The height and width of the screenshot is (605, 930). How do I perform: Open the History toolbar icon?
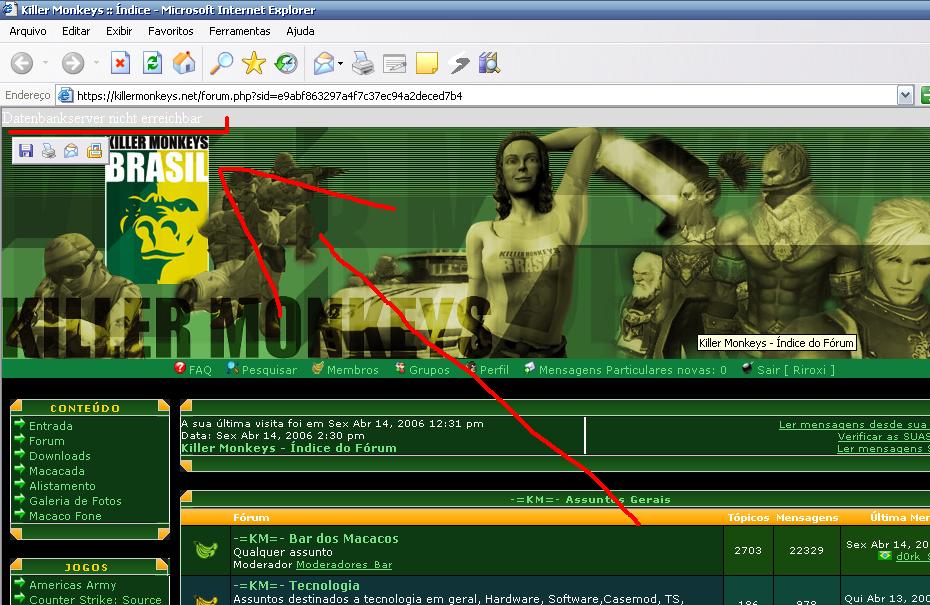click(x=286, y=64)
